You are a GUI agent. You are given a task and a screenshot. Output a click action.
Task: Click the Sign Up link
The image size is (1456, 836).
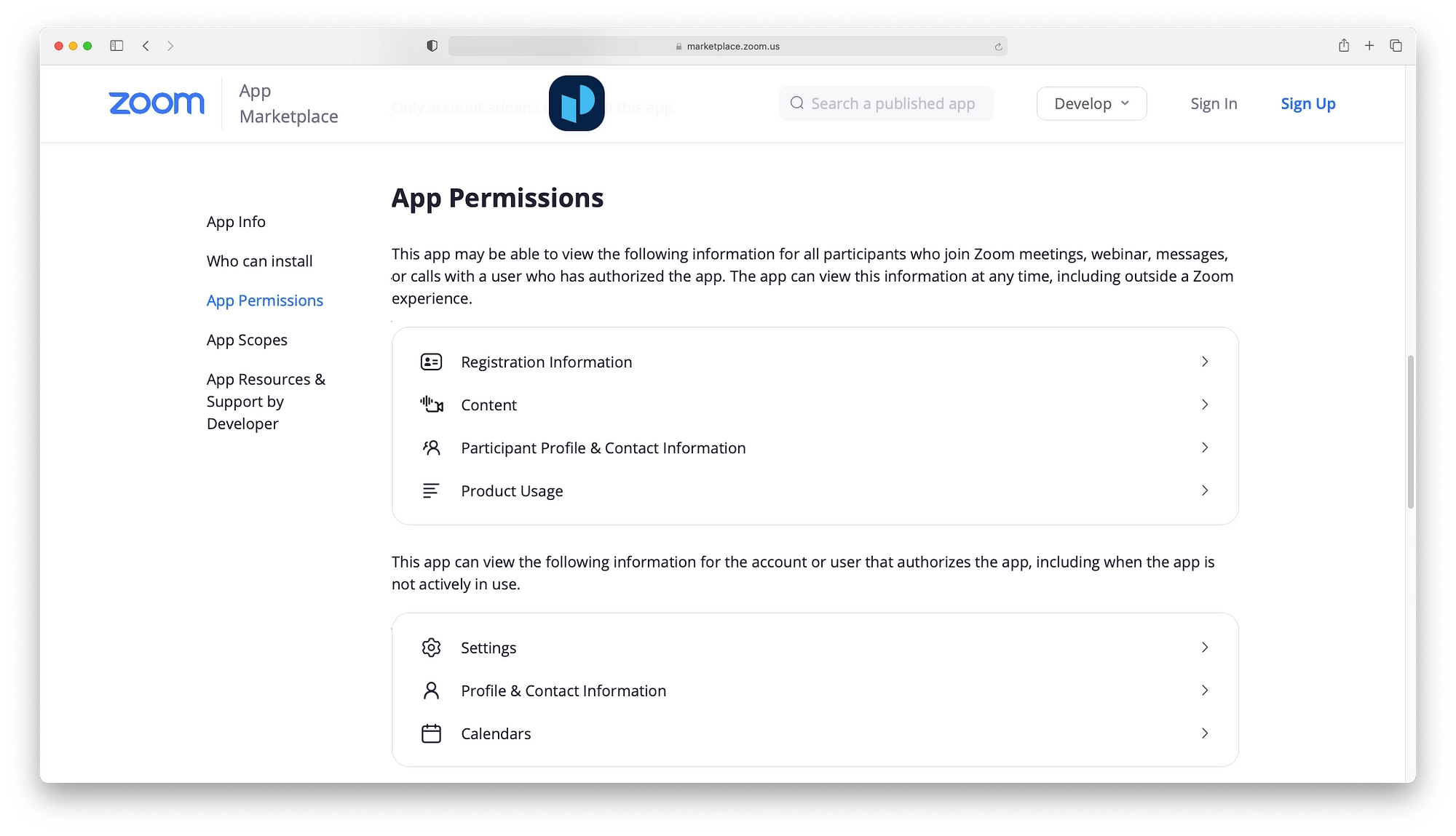point(1308,103)
